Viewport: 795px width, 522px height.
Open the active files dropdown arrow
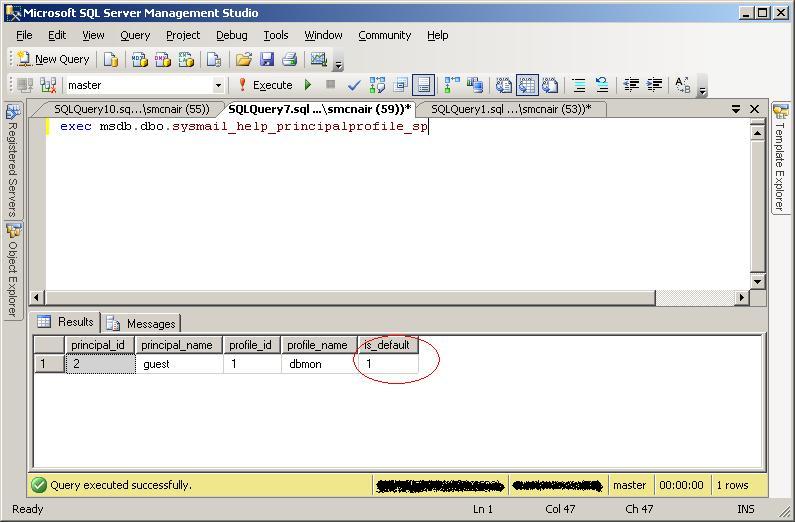pos(736,109)
